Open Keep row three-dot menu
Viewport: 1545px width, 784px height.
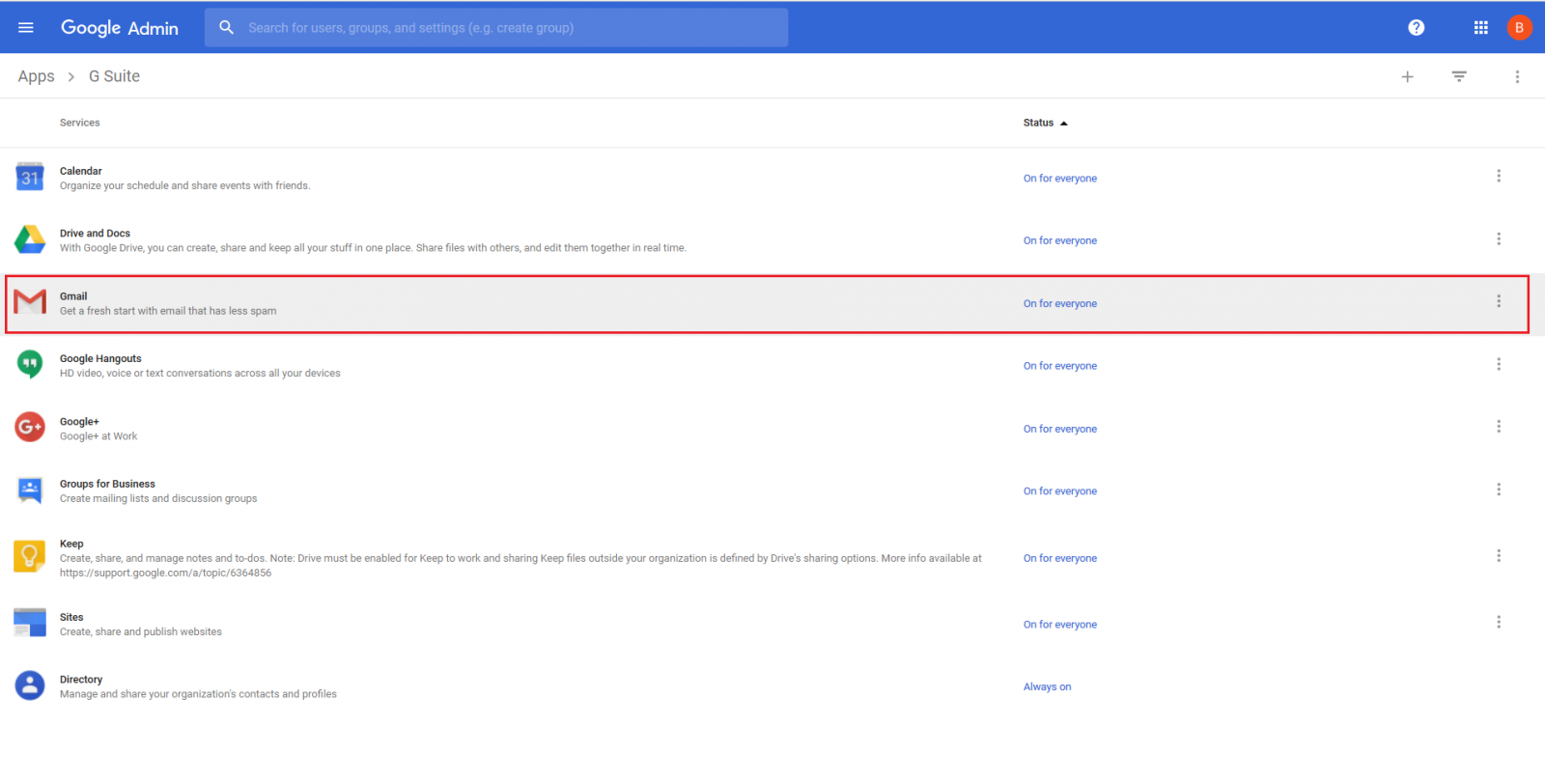tap(1499, 556)
